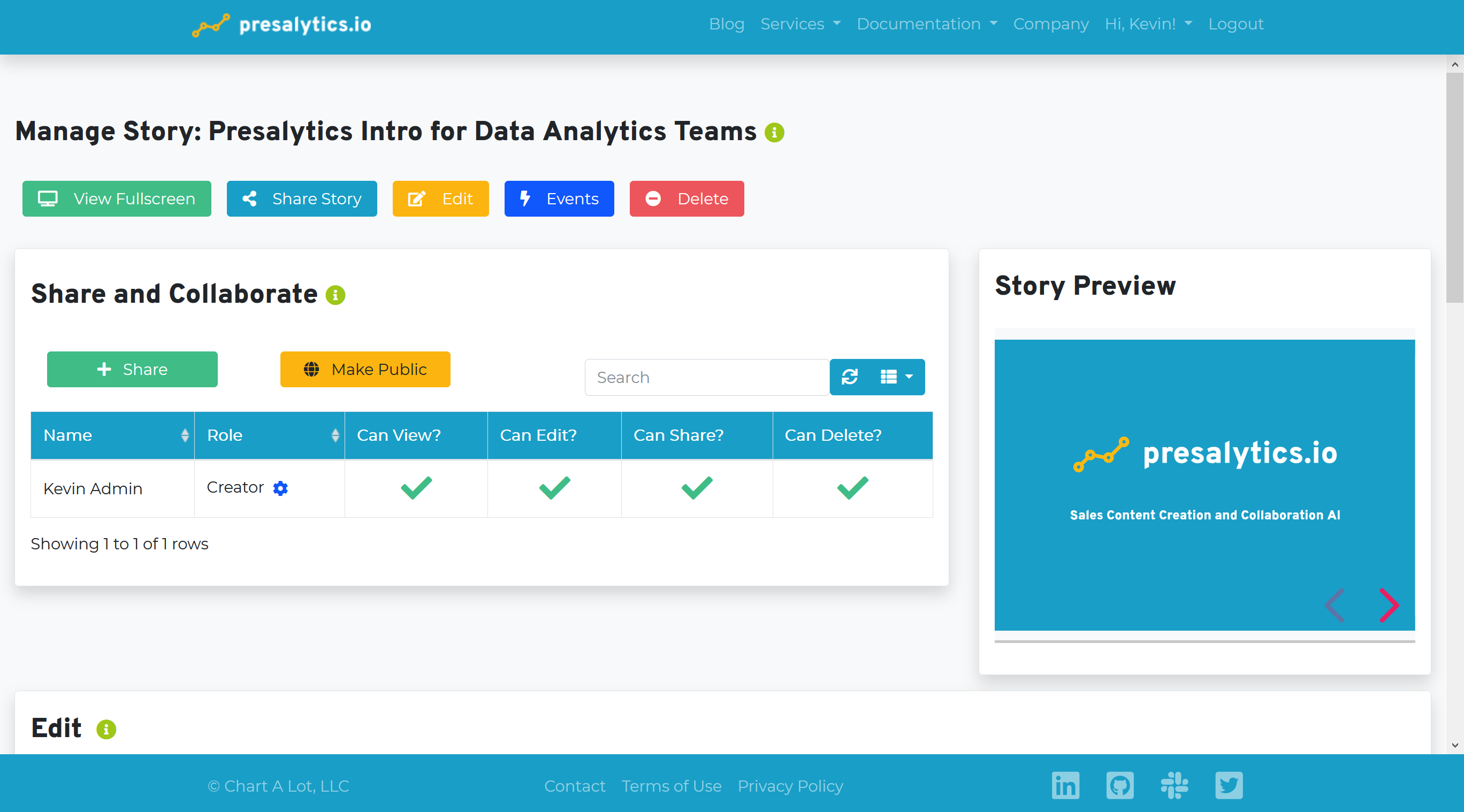
Task: Open the LinkedIn footer icon
Action: coord(1065,785)
